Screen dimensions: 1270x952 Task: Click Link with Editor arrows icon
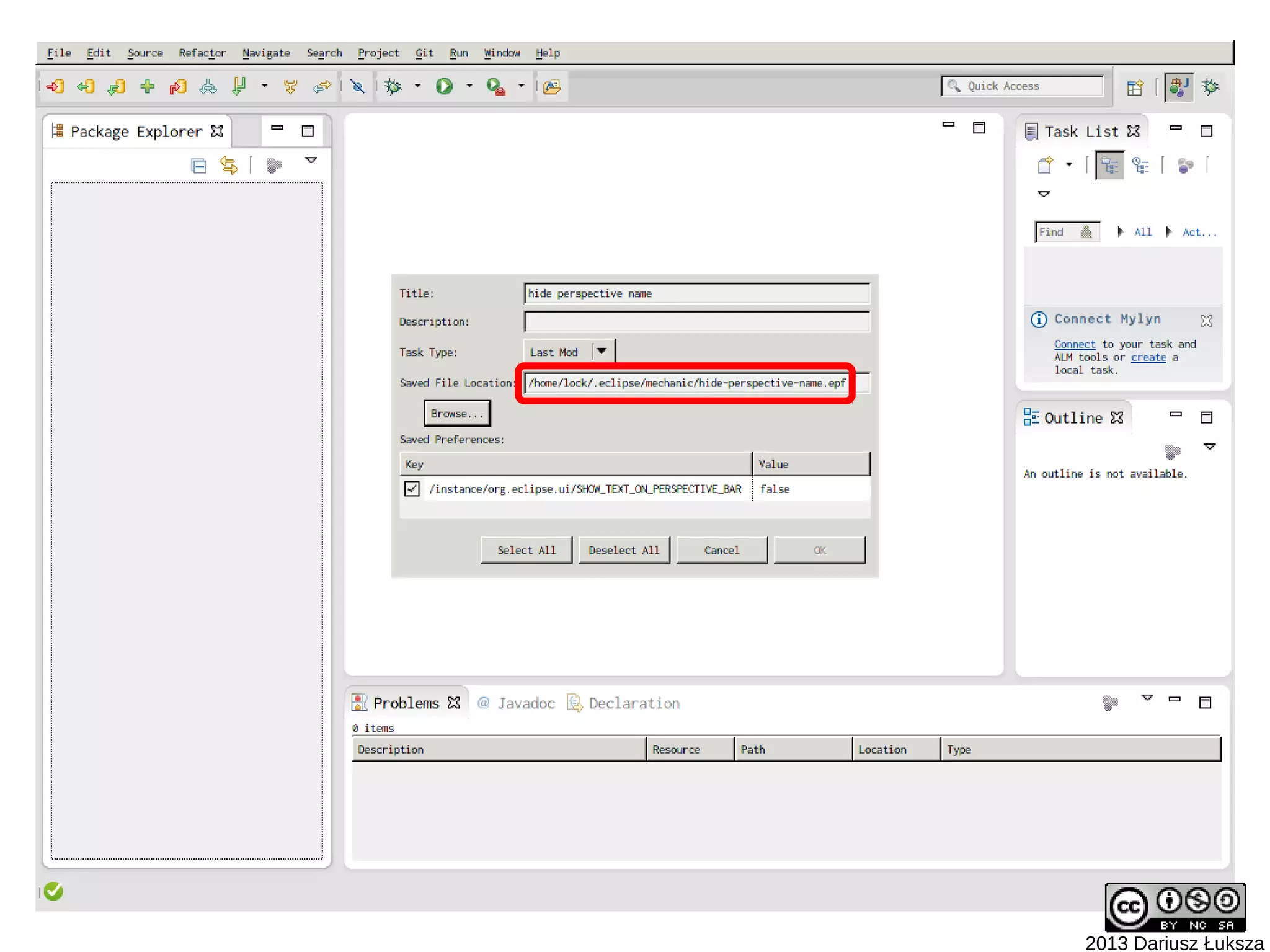point(229,166)
